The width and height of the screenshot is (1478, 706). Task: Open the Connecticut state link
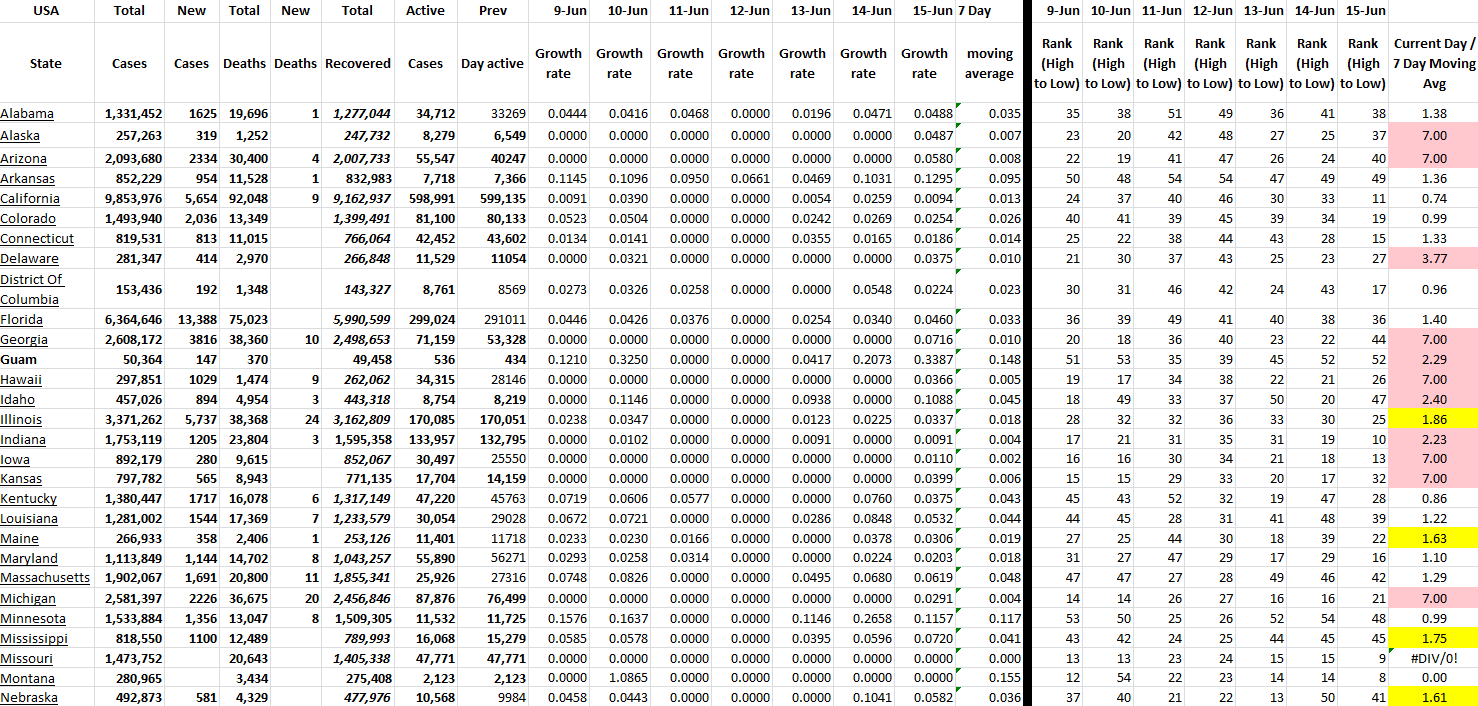(x=37, y=239)
